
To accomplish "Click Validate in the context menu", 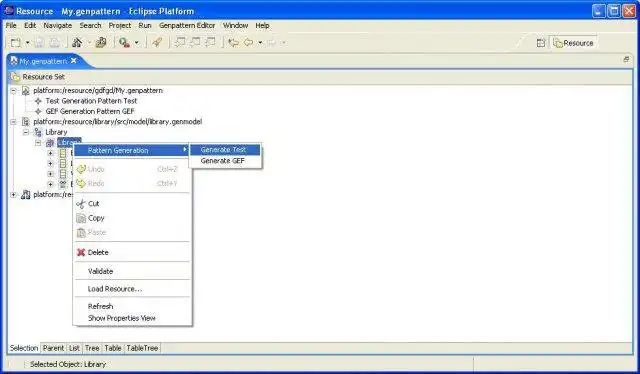I will (x=131, y=271).
